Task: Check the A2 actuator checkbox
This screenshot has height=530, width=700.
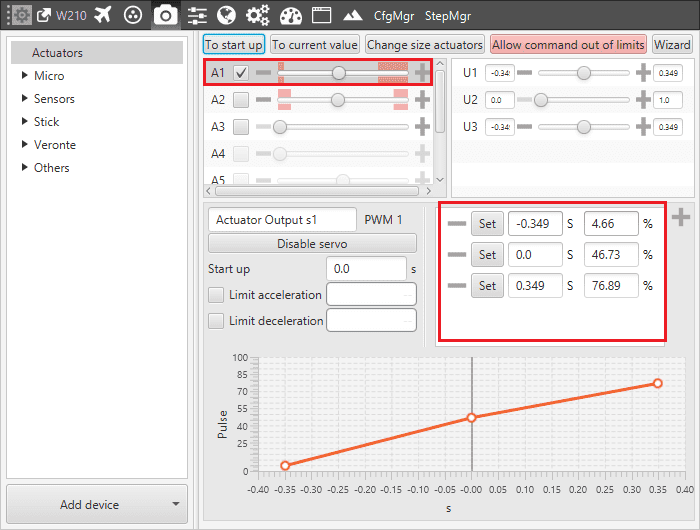Action: (x=241, y=100)
